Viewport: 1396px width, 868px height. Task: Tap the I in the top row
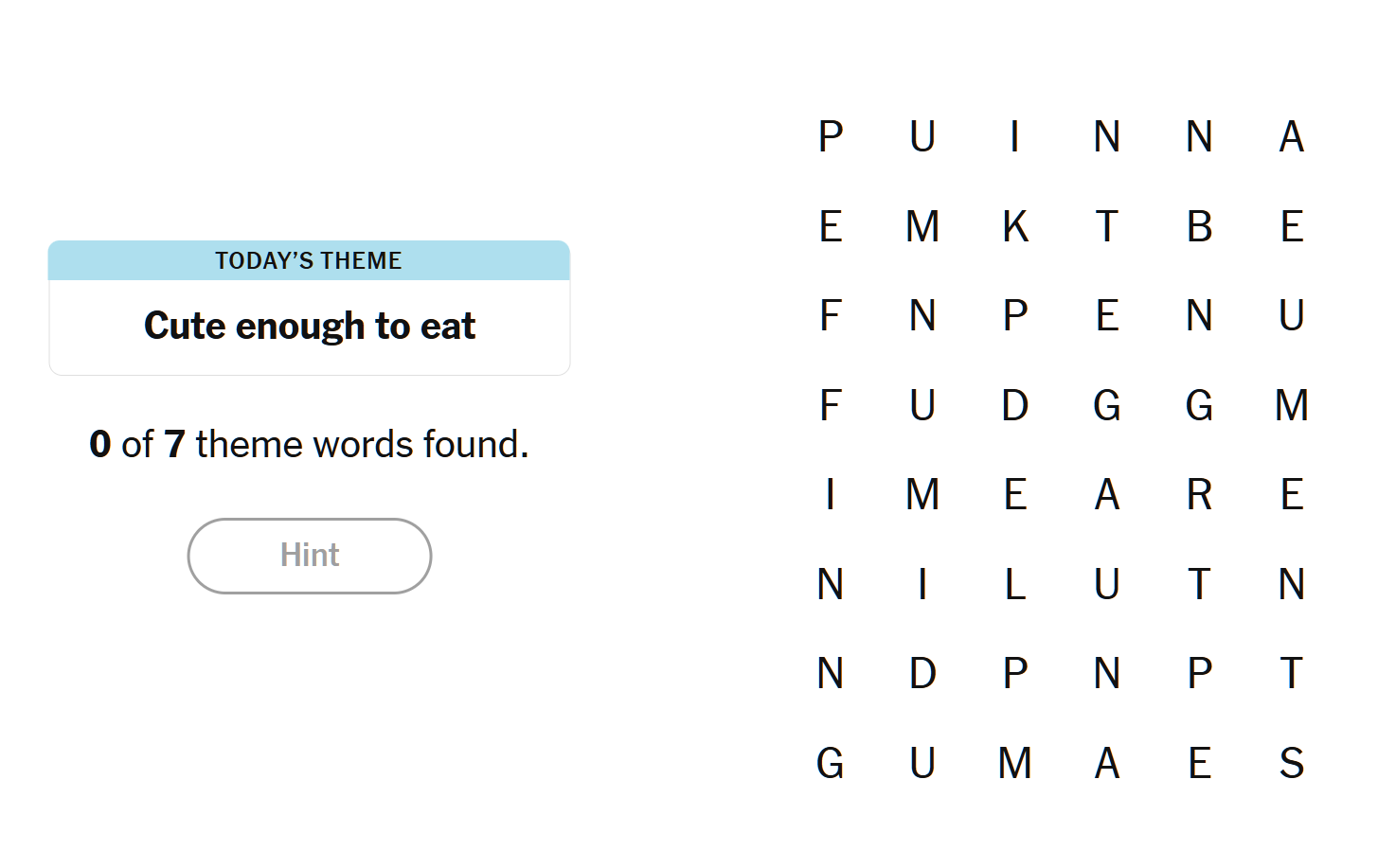point(1014,137)
